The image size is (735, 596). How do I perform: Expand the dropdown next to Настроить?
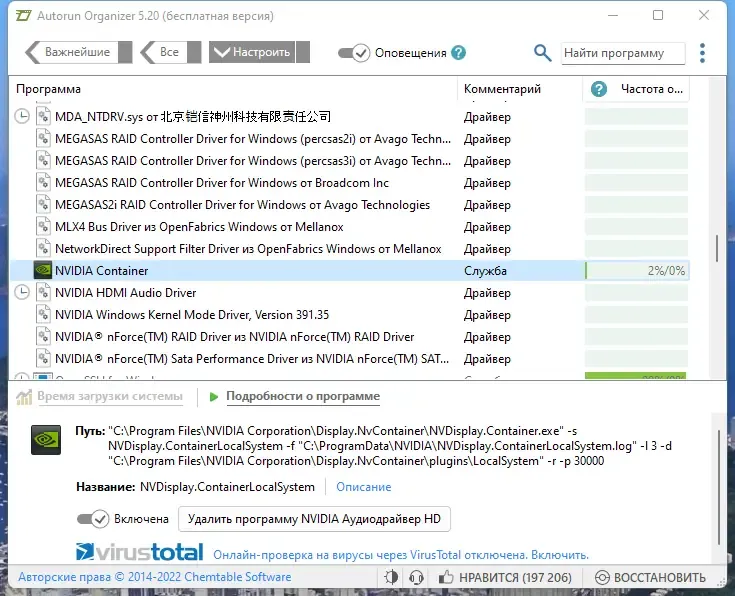click(303, 52)
